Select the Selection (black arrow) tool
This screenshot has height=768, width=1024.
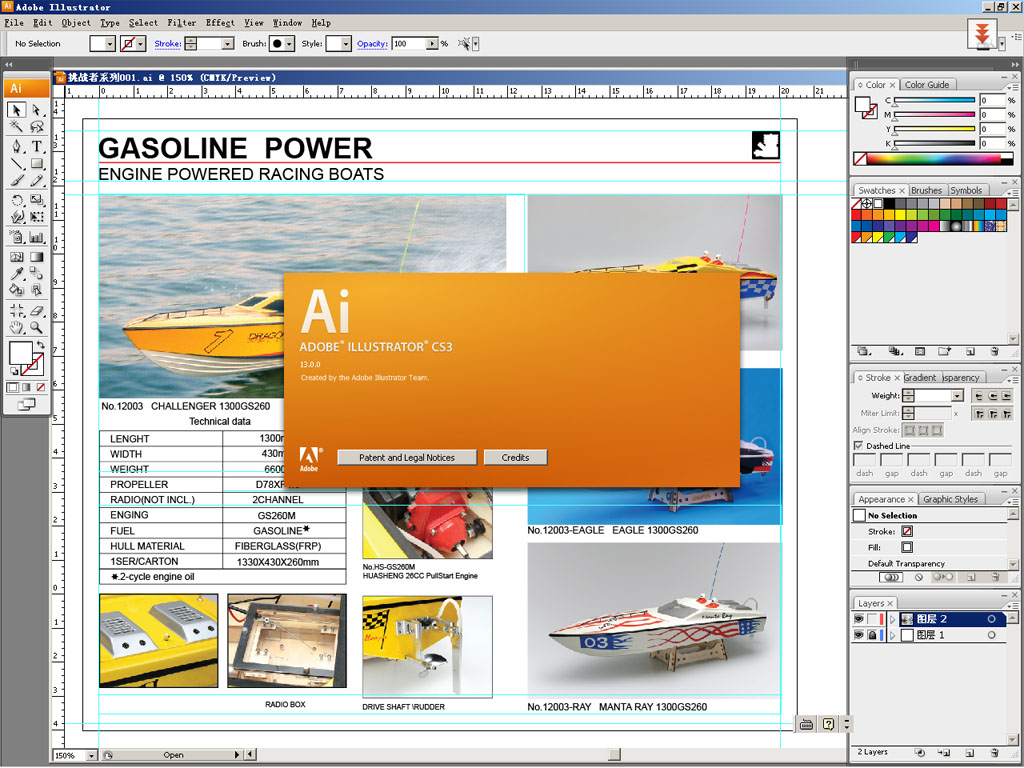point(17,109)
